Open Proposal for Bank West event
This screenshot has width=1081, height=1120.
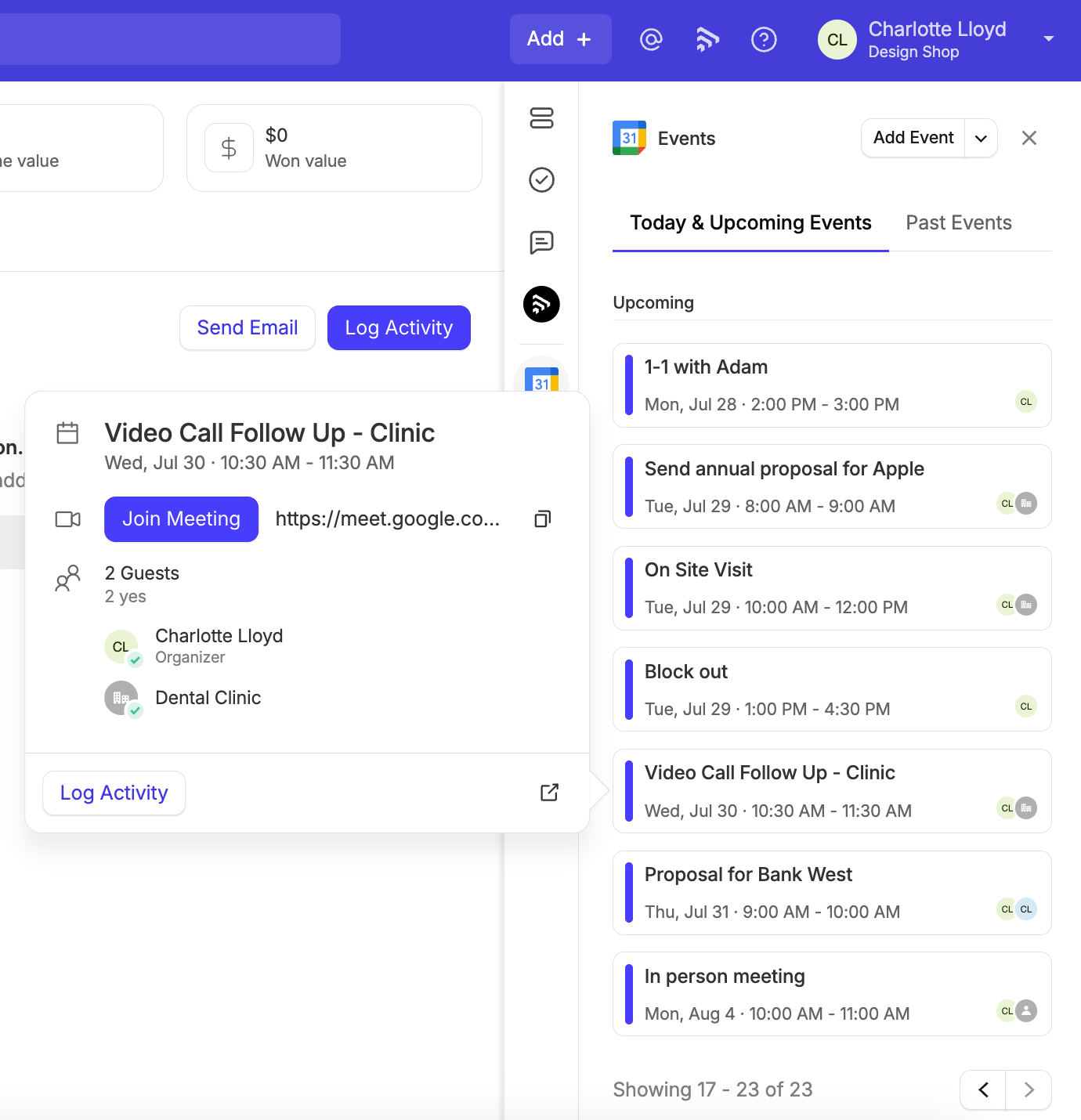coord(832,893)
